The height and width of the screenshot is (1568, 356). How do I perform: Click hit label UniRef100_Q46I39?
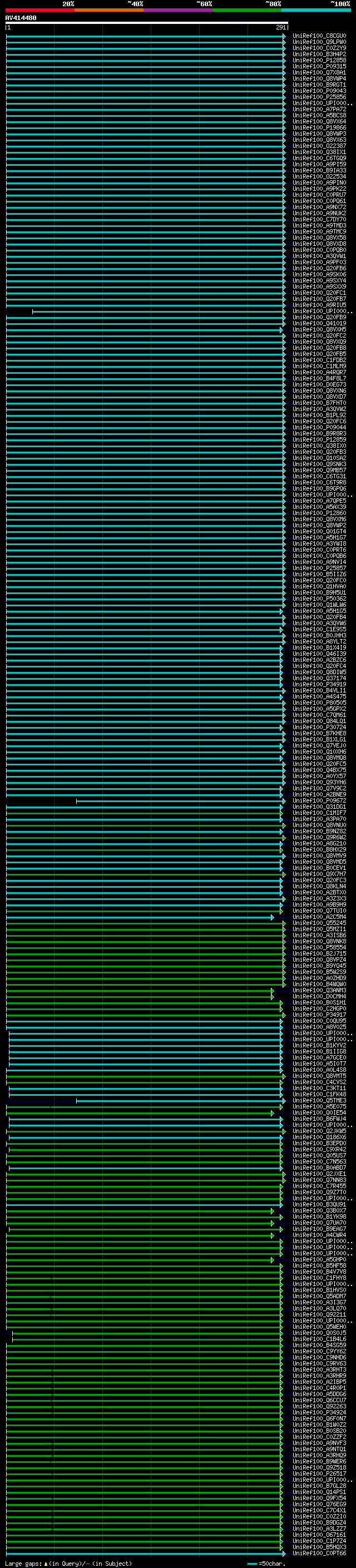pyautogui.click(x=319, y=654)
